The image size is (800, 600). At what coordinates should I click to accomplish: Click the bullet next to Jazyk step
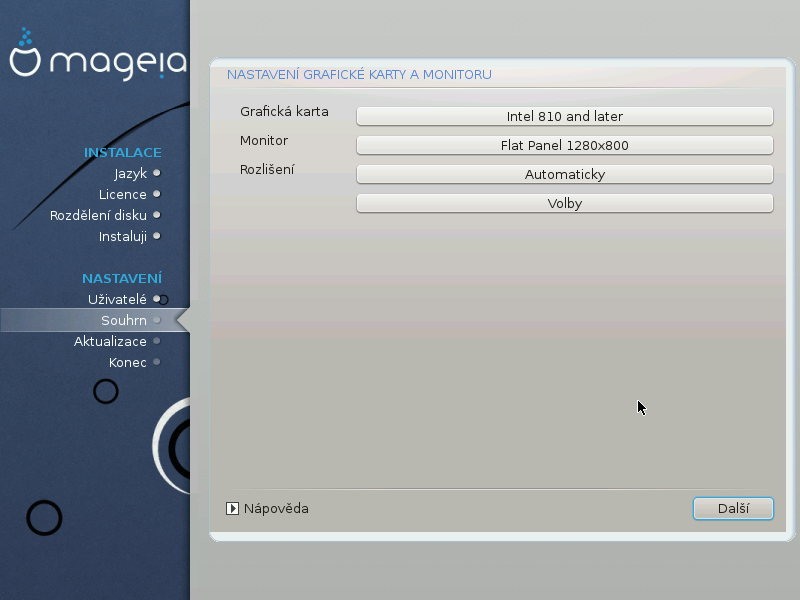click(x=156, y=173)
